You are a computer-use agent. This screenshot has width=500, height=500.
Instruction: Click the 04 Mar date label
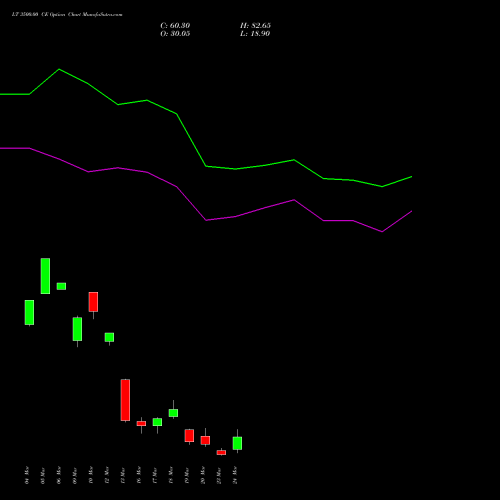[x=27, y=475]
